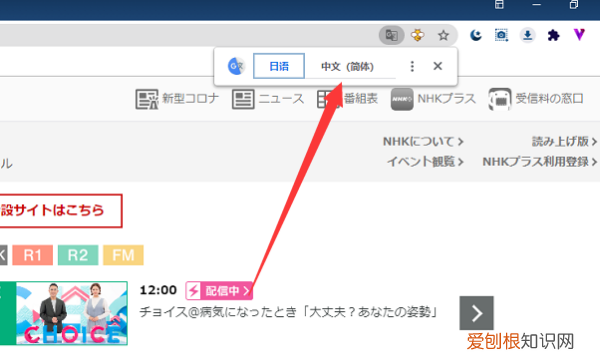The height and width of the screenshot is (360, 600).
Task: Minimize the browser window
Action: coord(536,5)
